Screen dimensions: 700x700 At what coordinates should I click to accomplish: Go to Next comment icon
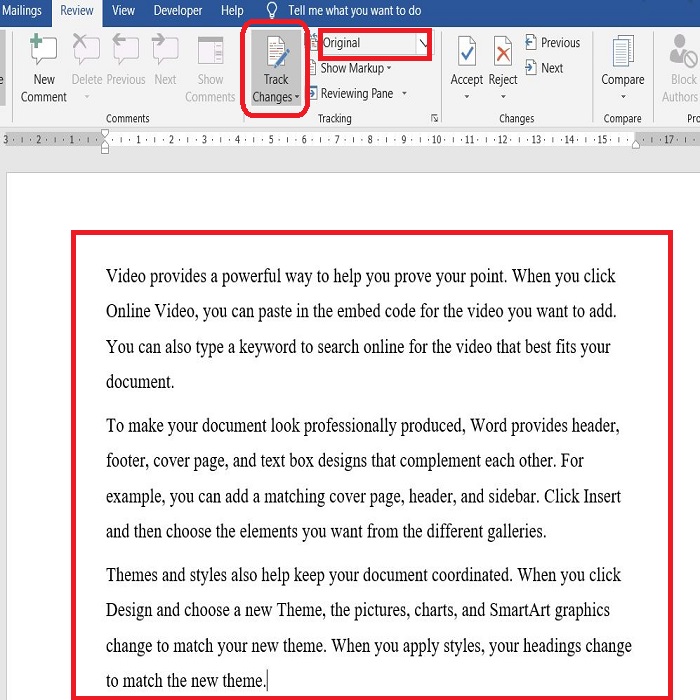pyautogui.click(x=165, y=50)
